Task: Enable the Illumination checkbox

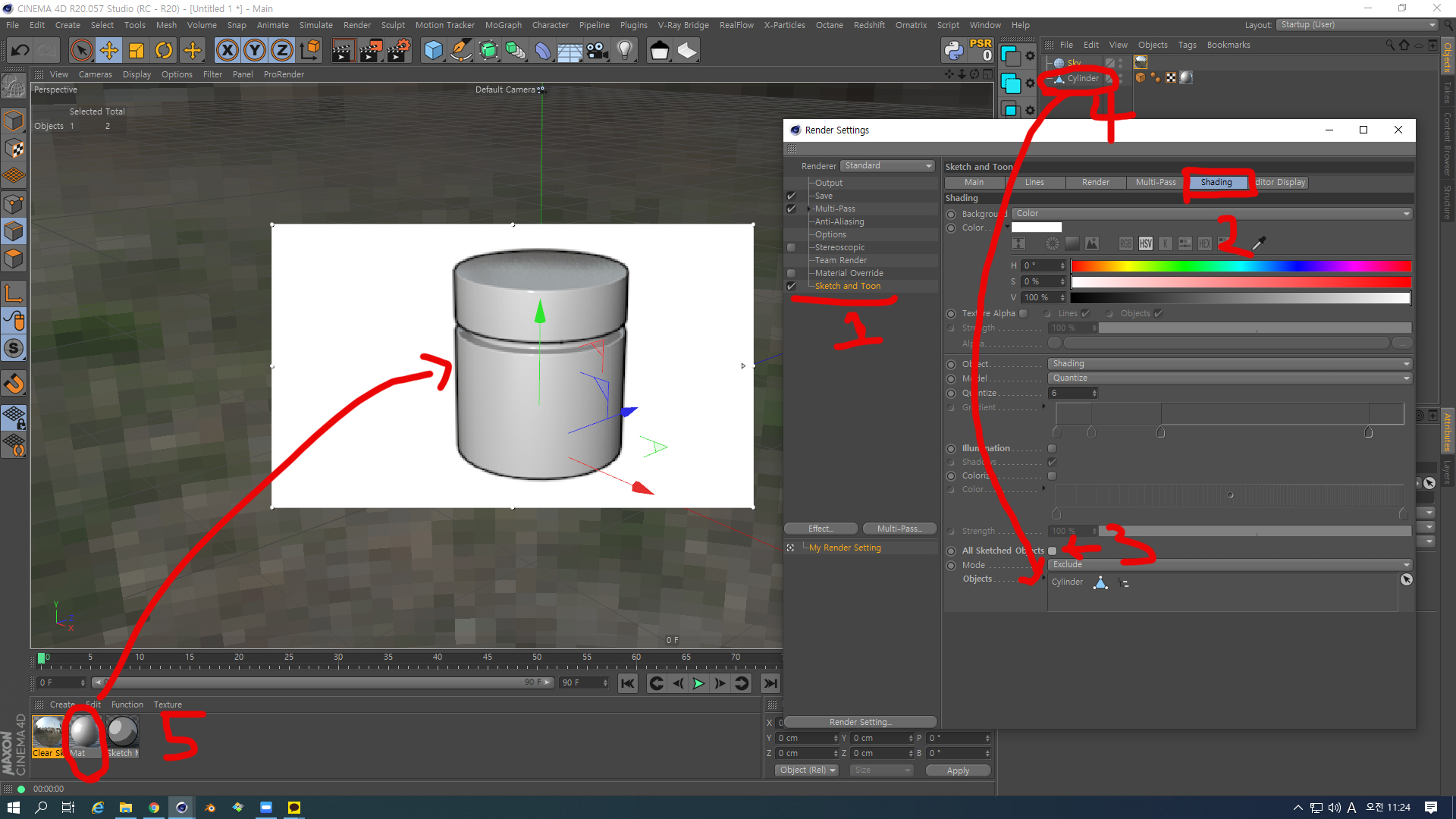Action: (1052, 448)
